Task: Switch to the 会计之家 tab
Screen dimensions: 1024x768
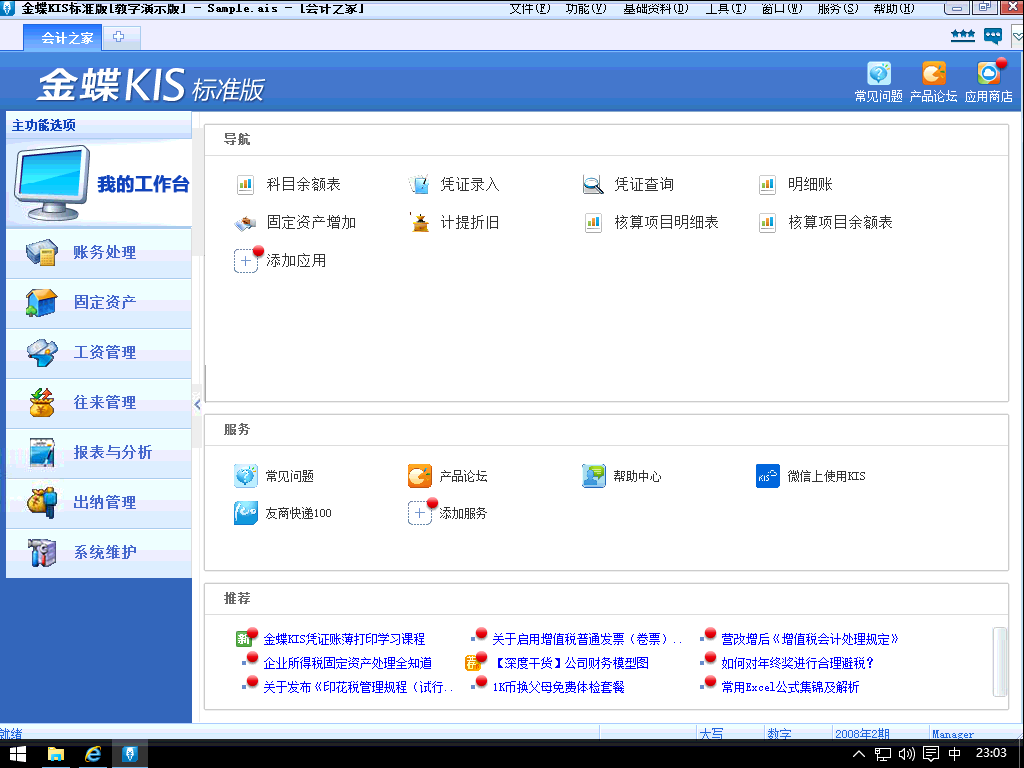Action: pyautogui.click(x=63, y=38)
